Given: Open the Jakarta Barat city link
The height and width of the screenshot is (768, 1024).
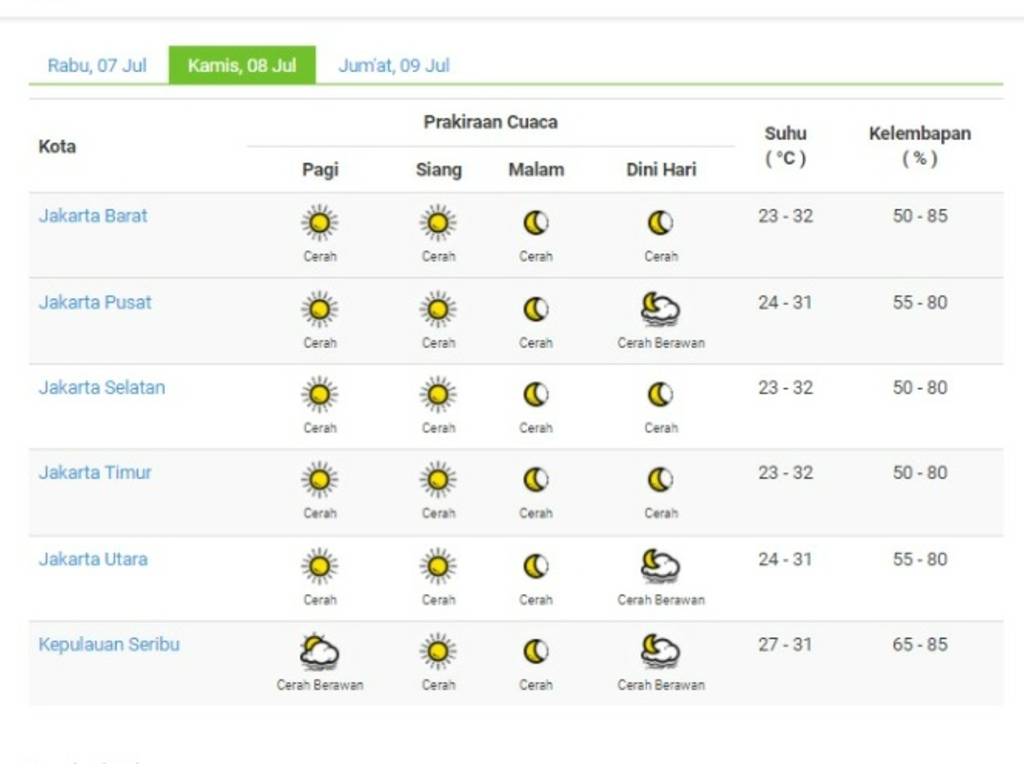Looking at the screenshot, I should [x=93, y=216].
